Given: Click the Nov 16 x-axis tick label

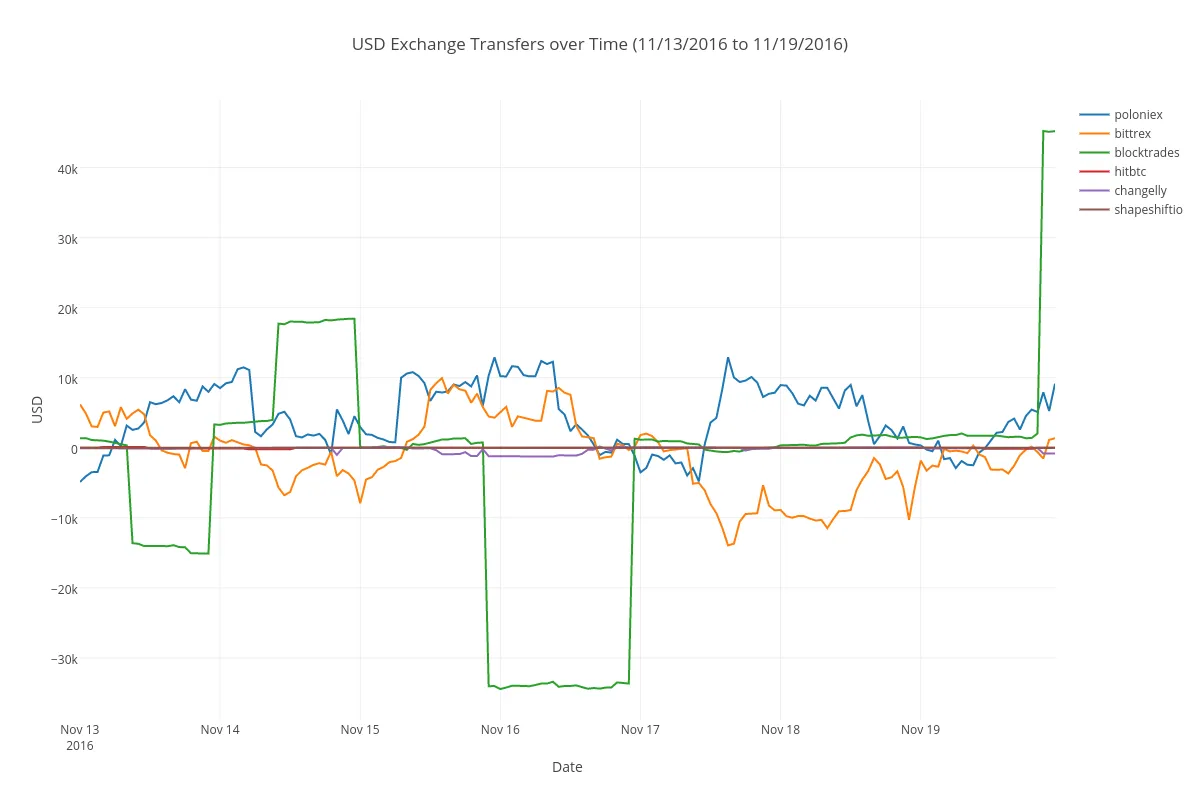Looking at the screenshot, I should pos(500,729).
